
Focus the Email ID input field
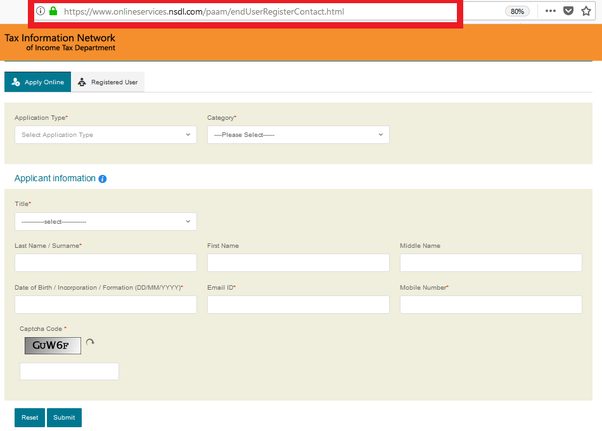(x=297, y=304)
